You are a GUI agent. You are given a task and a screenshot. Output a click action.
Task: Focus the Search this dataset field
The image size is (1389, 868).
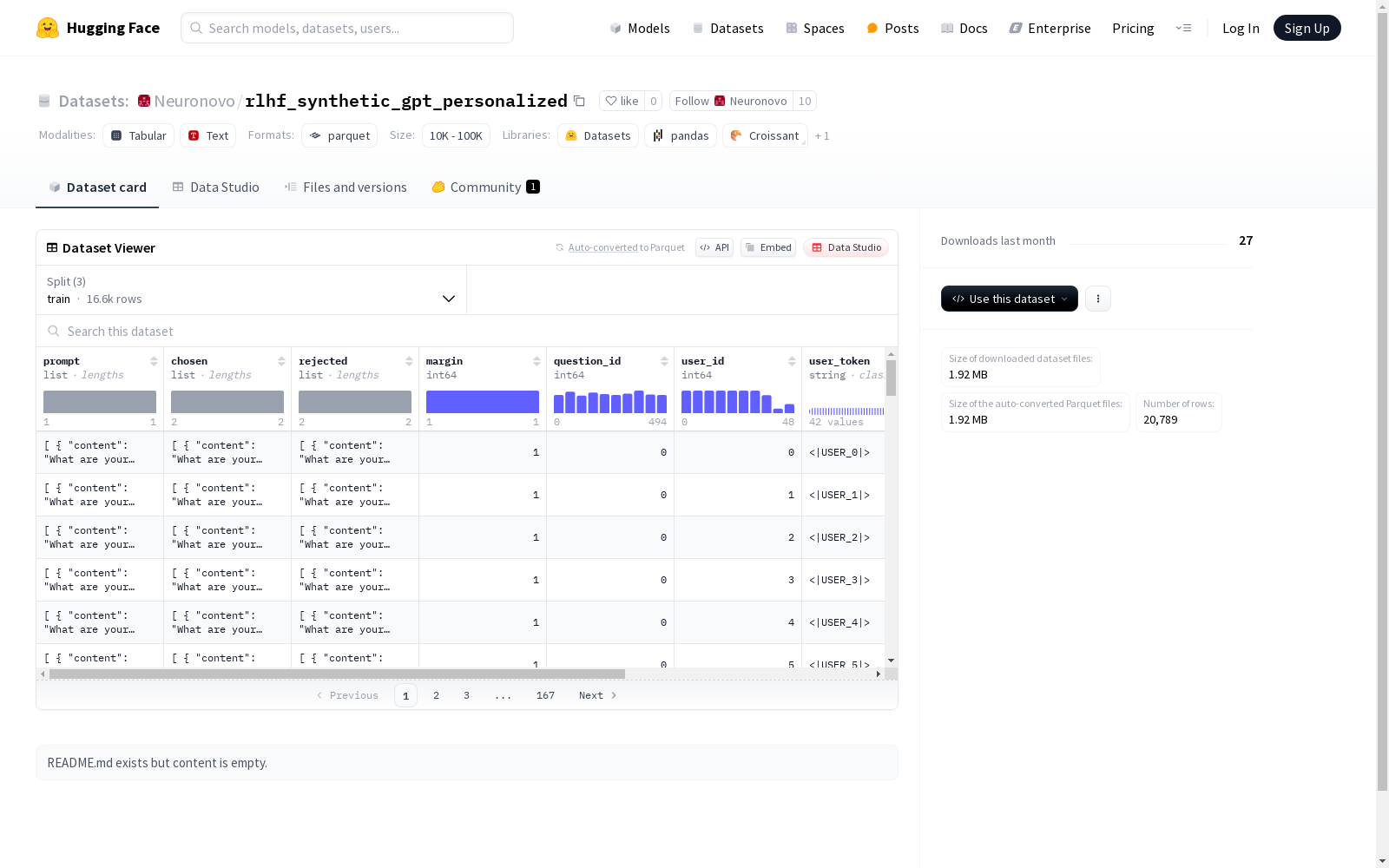[x=467, y=332]
